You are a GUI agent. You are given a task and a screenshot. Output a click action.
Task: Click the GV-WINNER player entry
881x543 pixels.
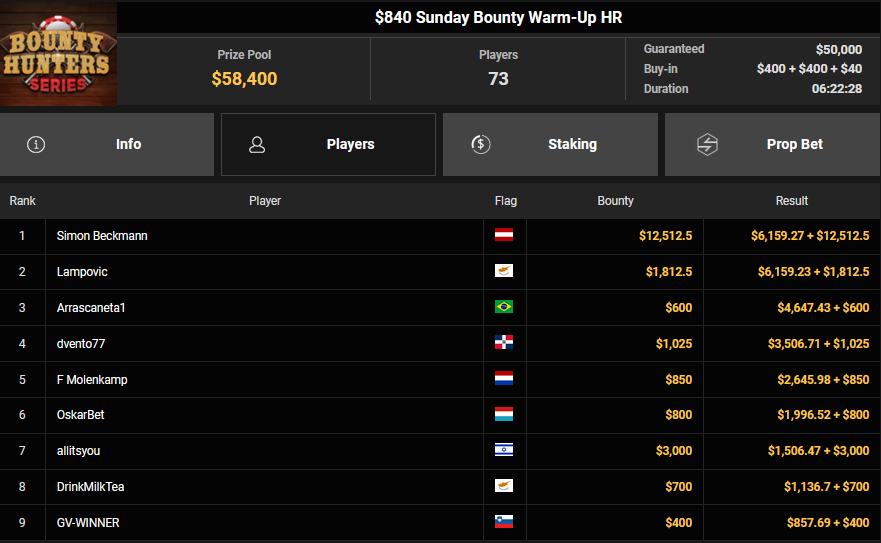(x=88, y=523)
